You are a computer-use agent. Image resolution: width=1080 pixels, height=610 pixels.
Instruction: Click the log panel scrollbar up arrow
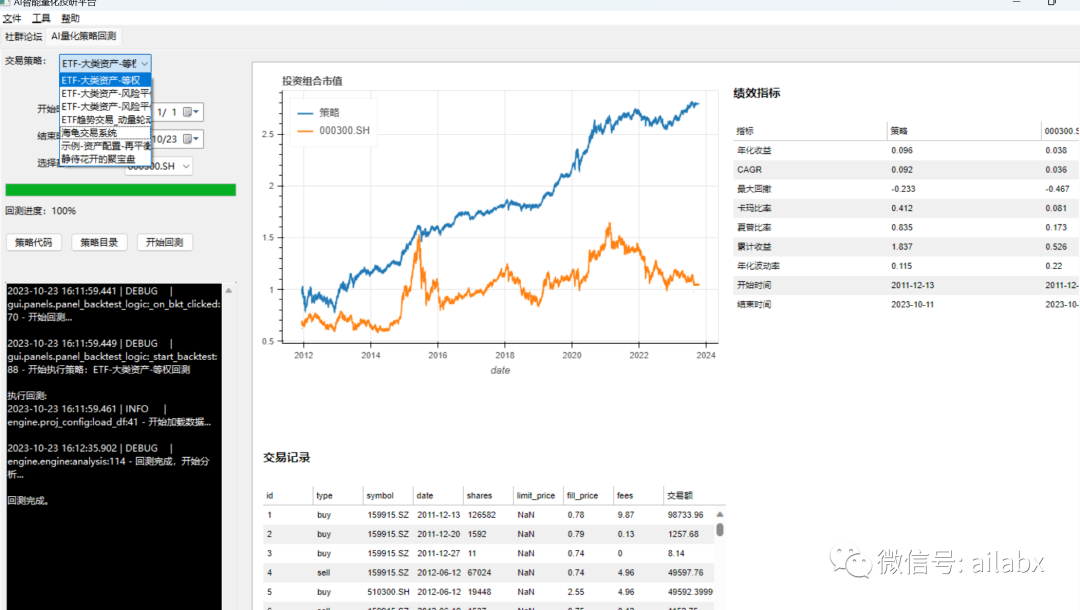click(x=229, y=291)
